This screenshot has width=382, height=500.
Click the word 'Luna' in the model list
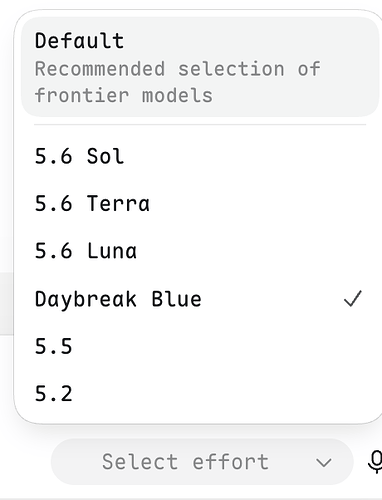pos(112,251)
